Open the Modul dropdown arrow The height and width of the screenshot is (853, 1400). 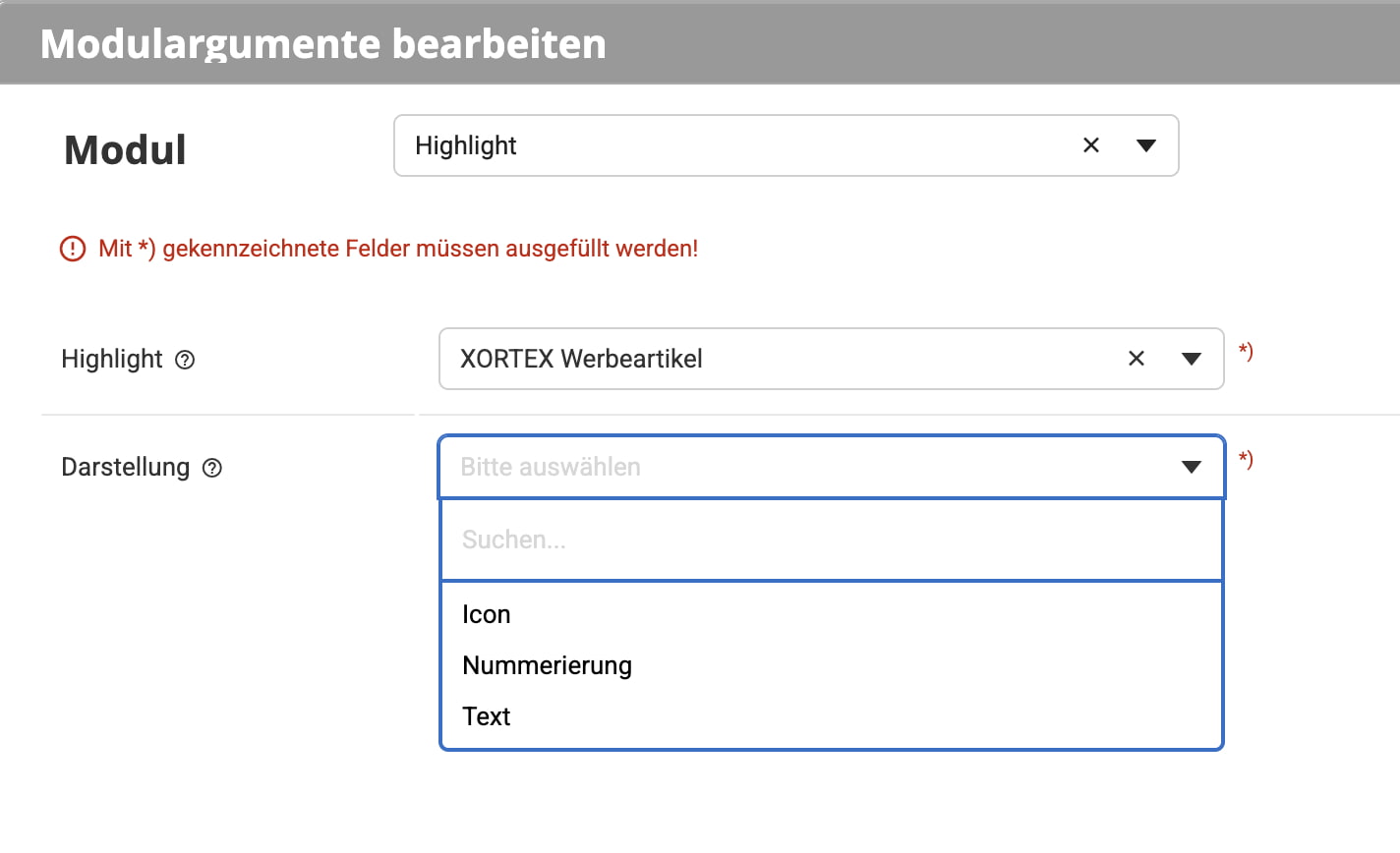(1145, 145)
